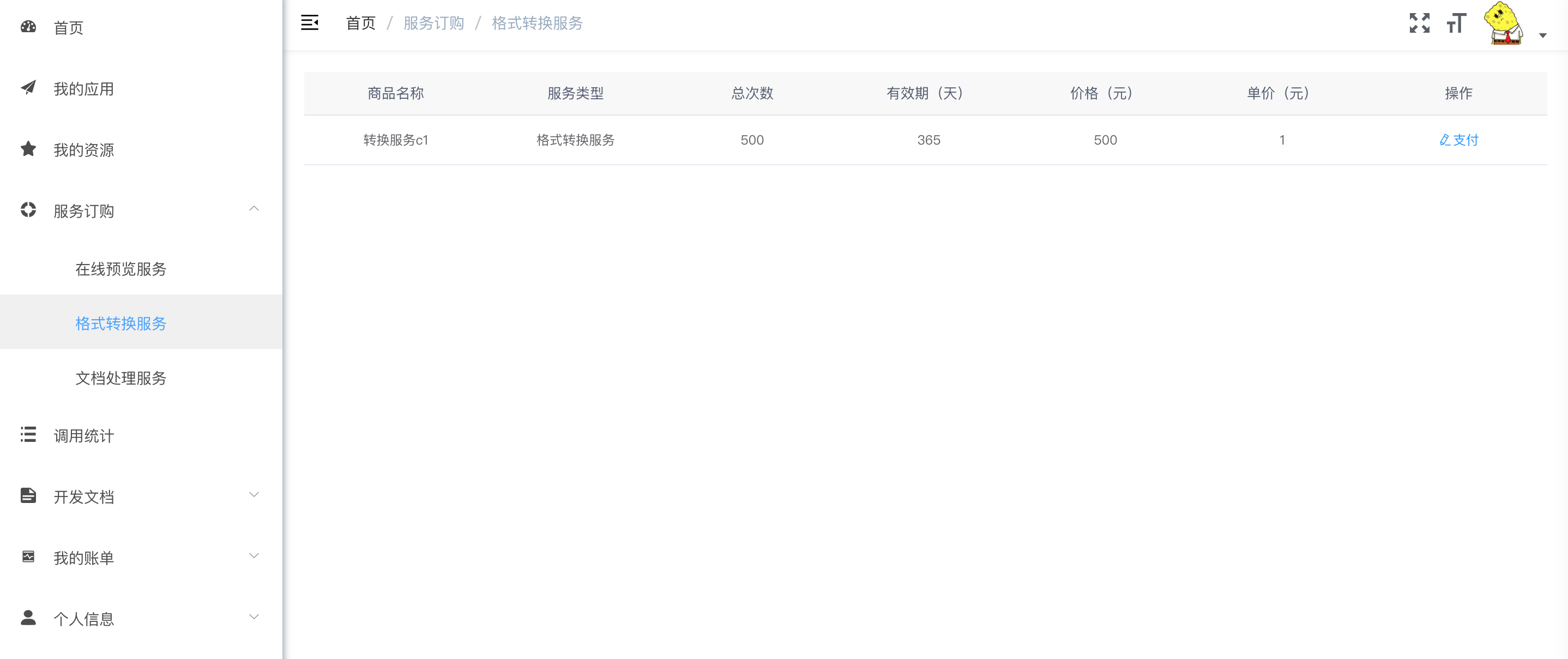Click the 服务订购 breadcrumb
The height and width of the screenshot is (659, 1568).
click(x=434, y=23)
